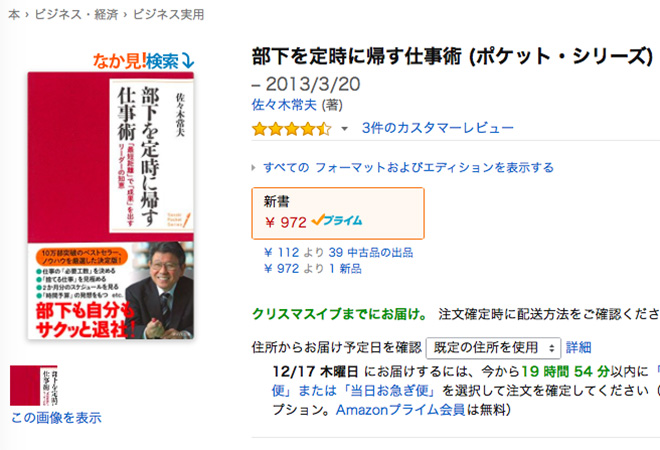Screen dimensions: 660x450
Task: Open author 佐々木常夫 link
Action: (284, 105)
